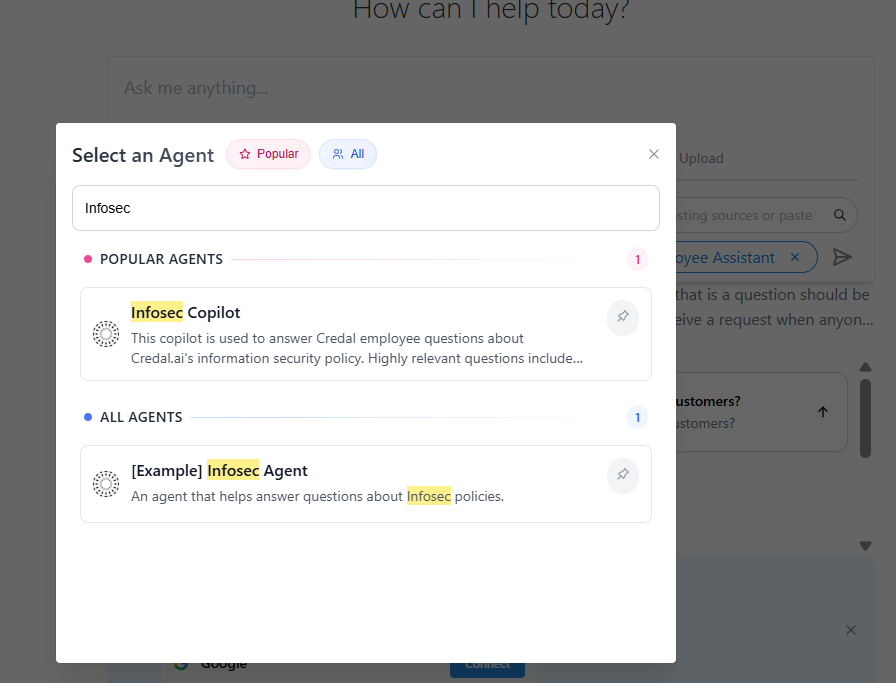Click the Google logo near Connect

click(x=181, y=663)
